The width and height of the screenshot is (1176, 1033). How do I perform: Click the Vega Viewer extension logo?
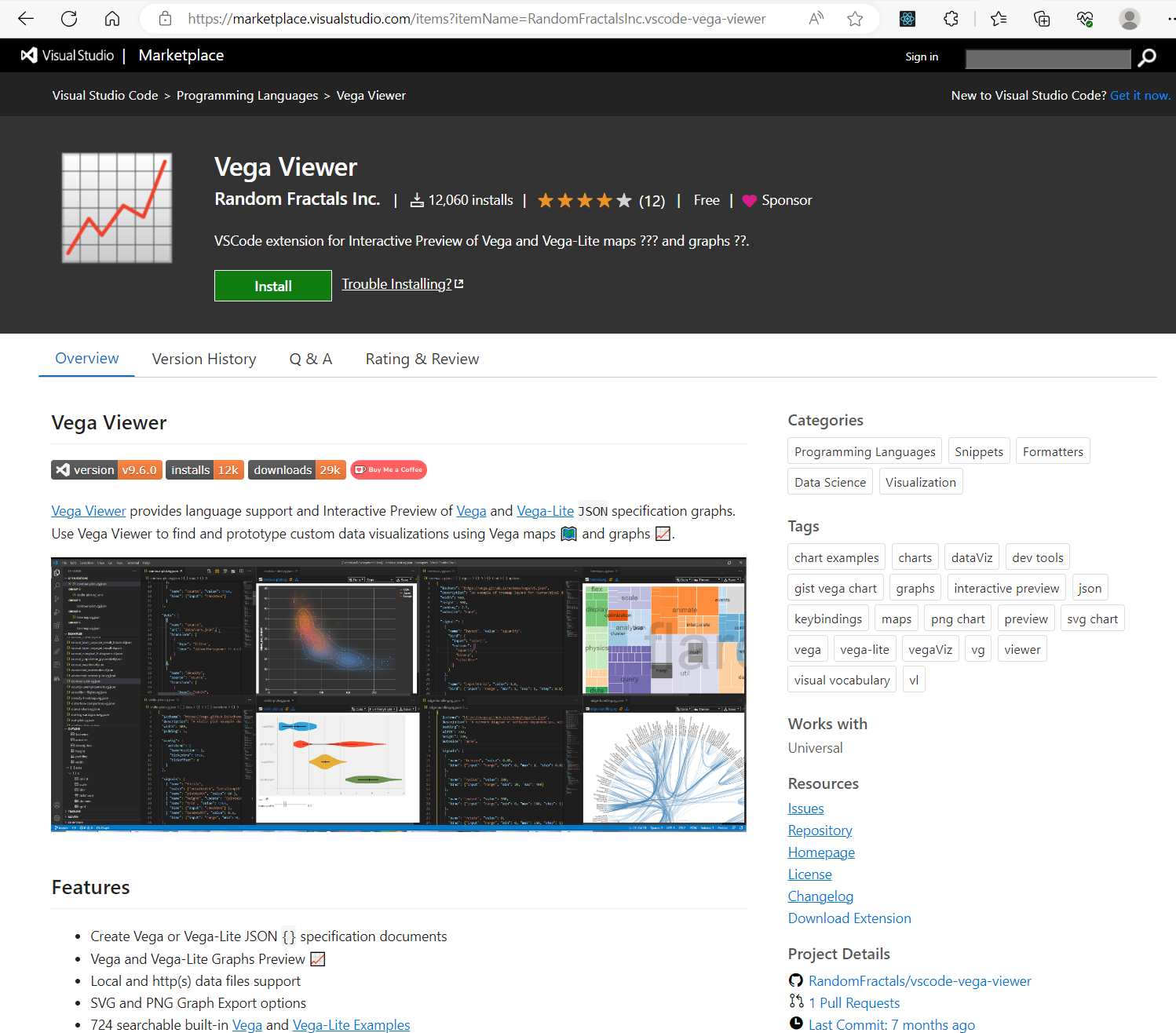(117, 208)
